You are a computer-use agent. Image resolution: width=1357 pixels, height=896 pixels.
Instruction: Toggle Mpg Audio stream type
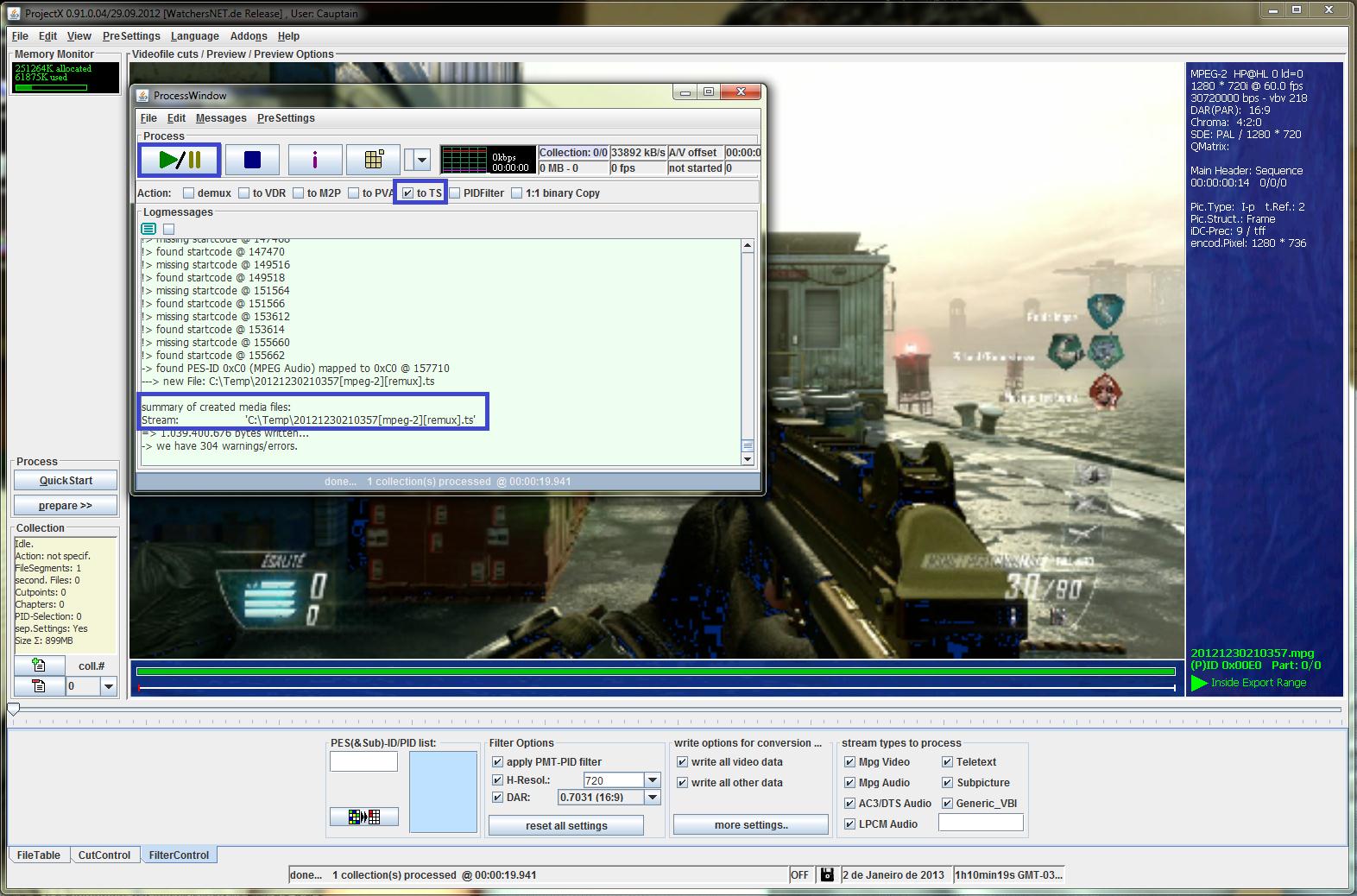849,783
